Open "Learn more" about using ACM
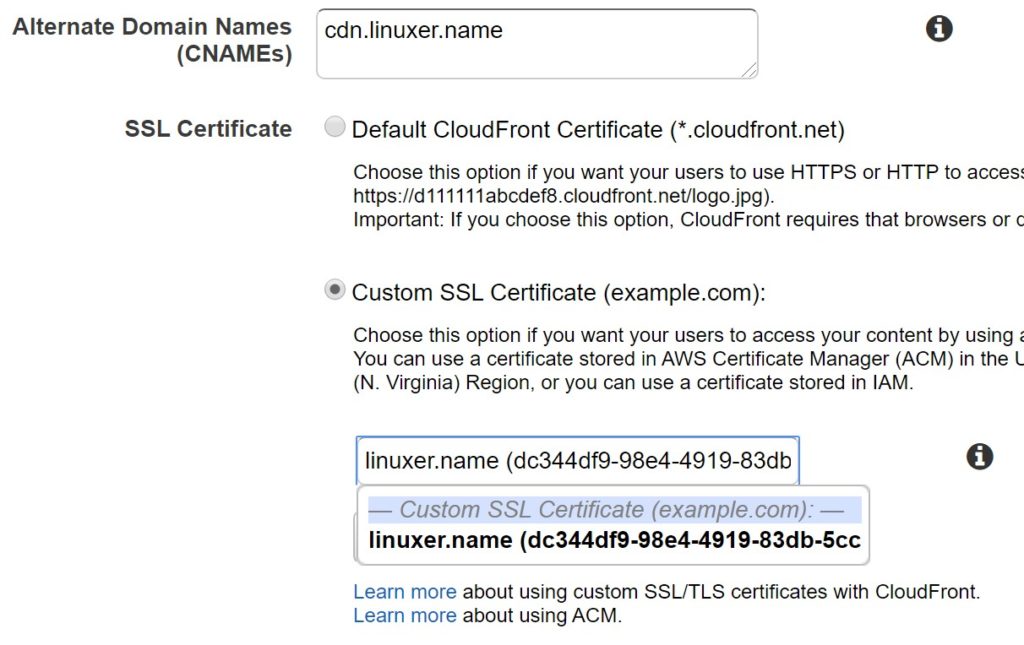 coord(404,616)
